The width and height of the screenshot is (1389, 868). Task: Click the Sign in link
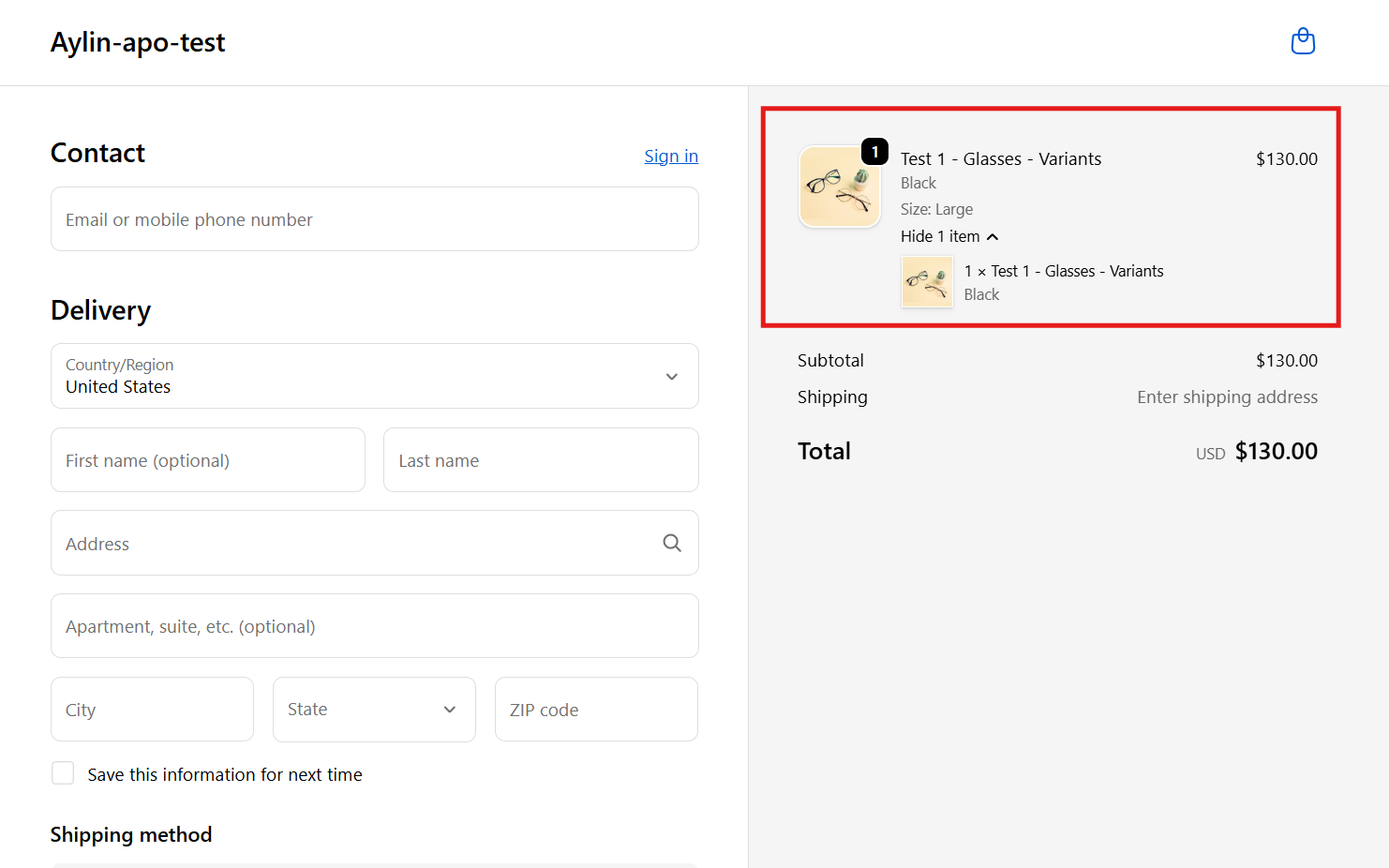(670, 157)
